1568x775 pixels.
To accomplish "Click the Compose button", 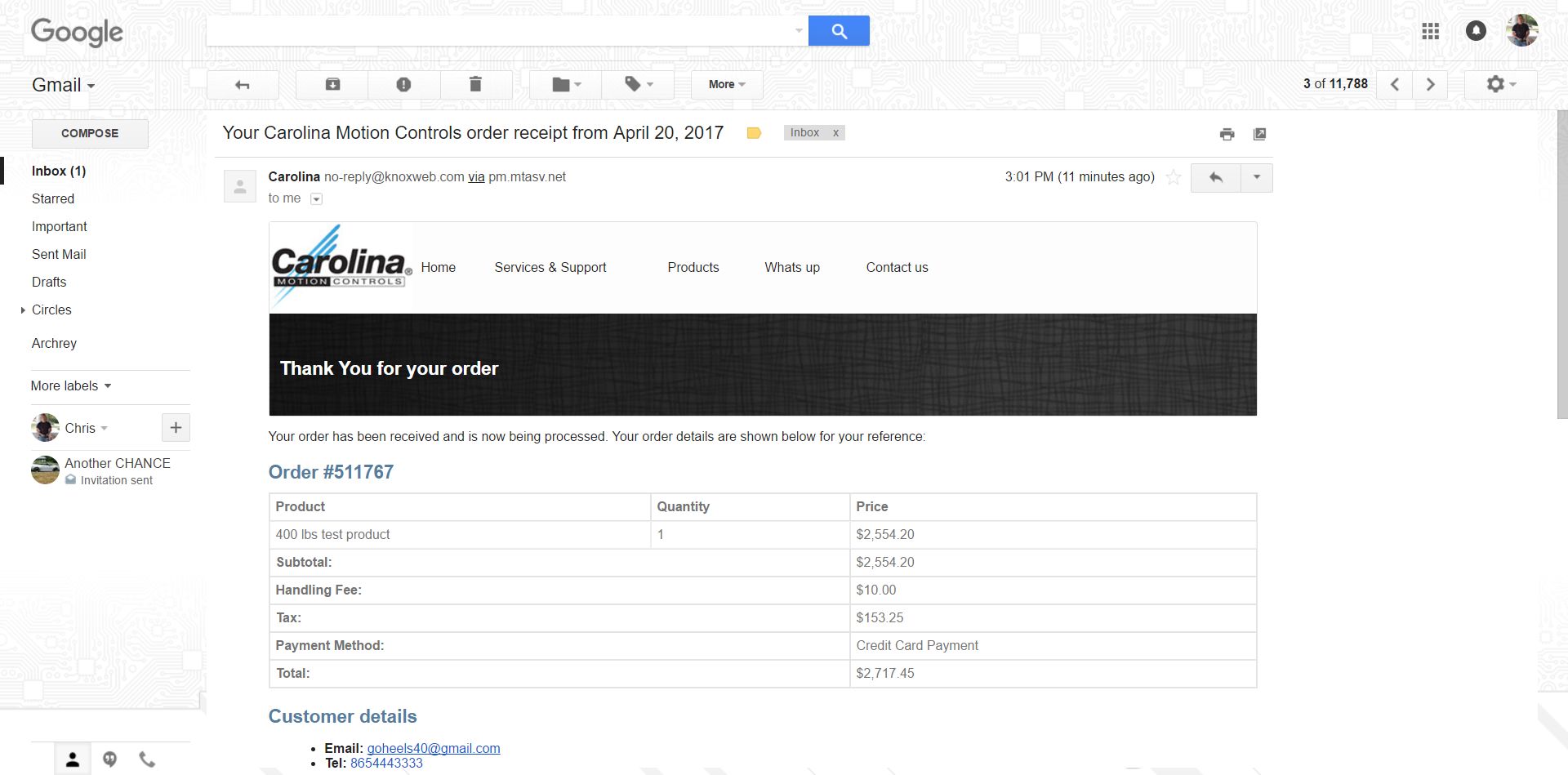I will (90, 133).
